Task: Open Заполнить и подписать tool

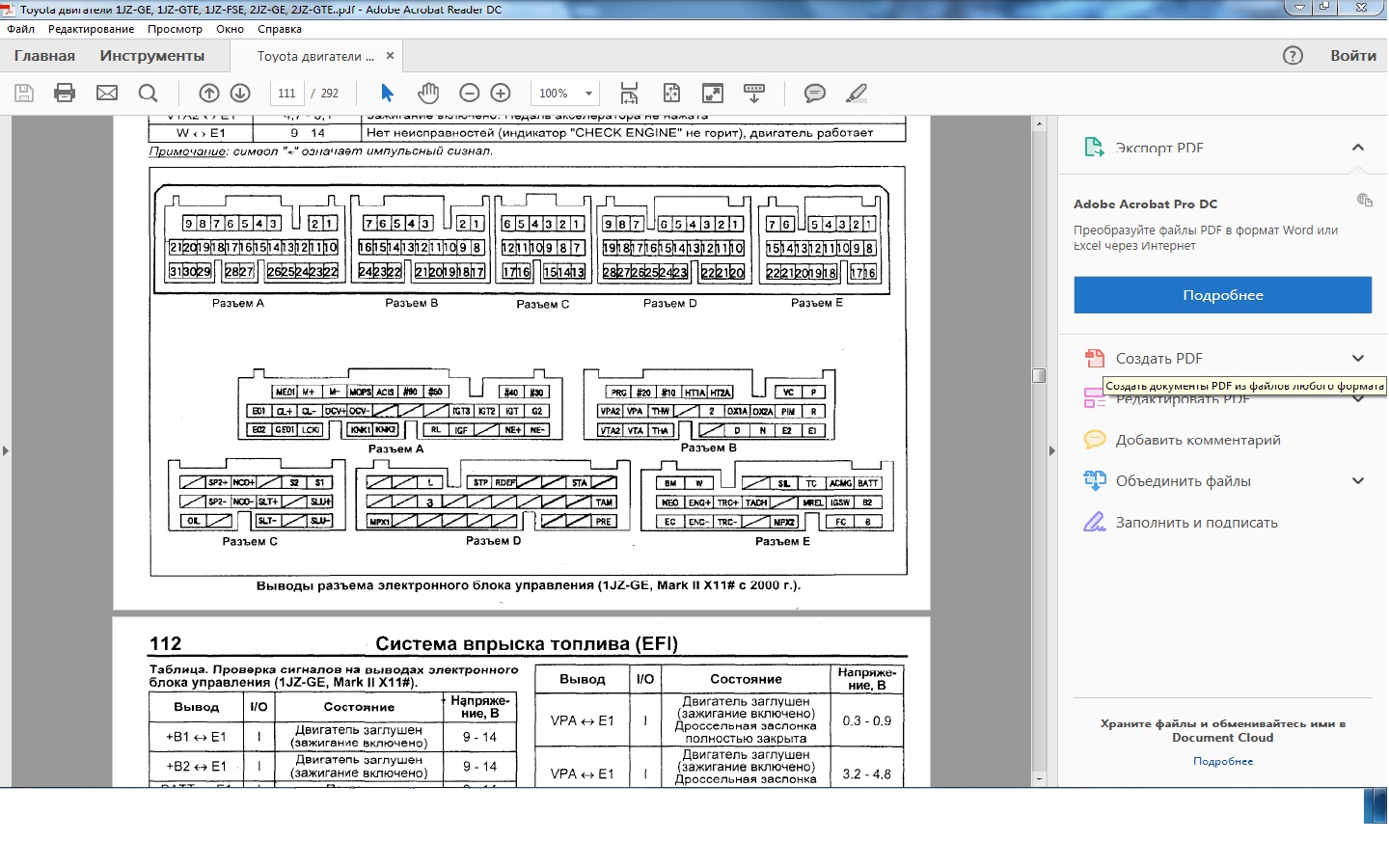Action: [x=1196, y=523]
